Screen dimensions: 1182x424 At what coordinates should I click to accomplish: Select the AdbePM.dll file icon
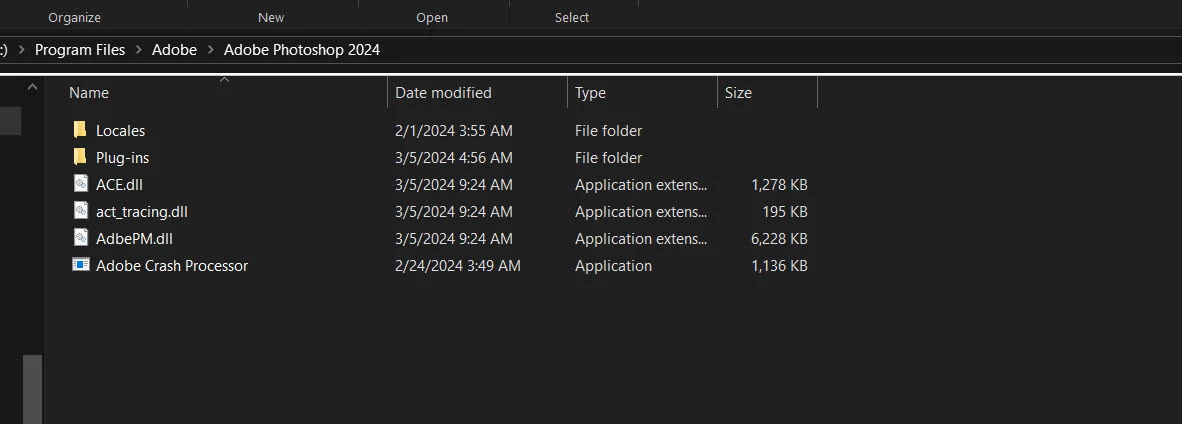(81, 238)
